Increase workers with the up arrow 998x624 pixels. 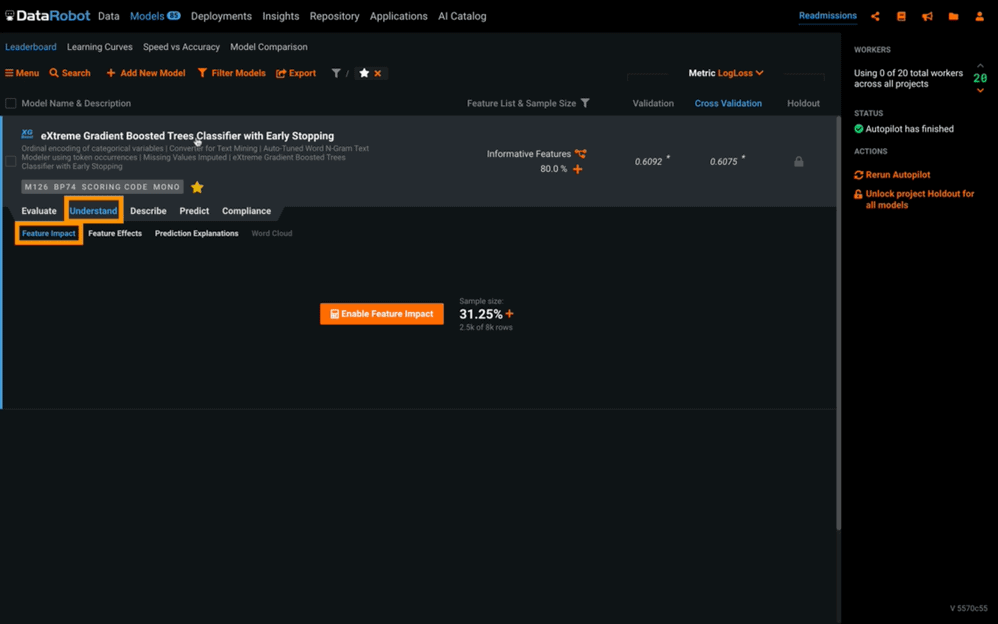click(980, 66)
